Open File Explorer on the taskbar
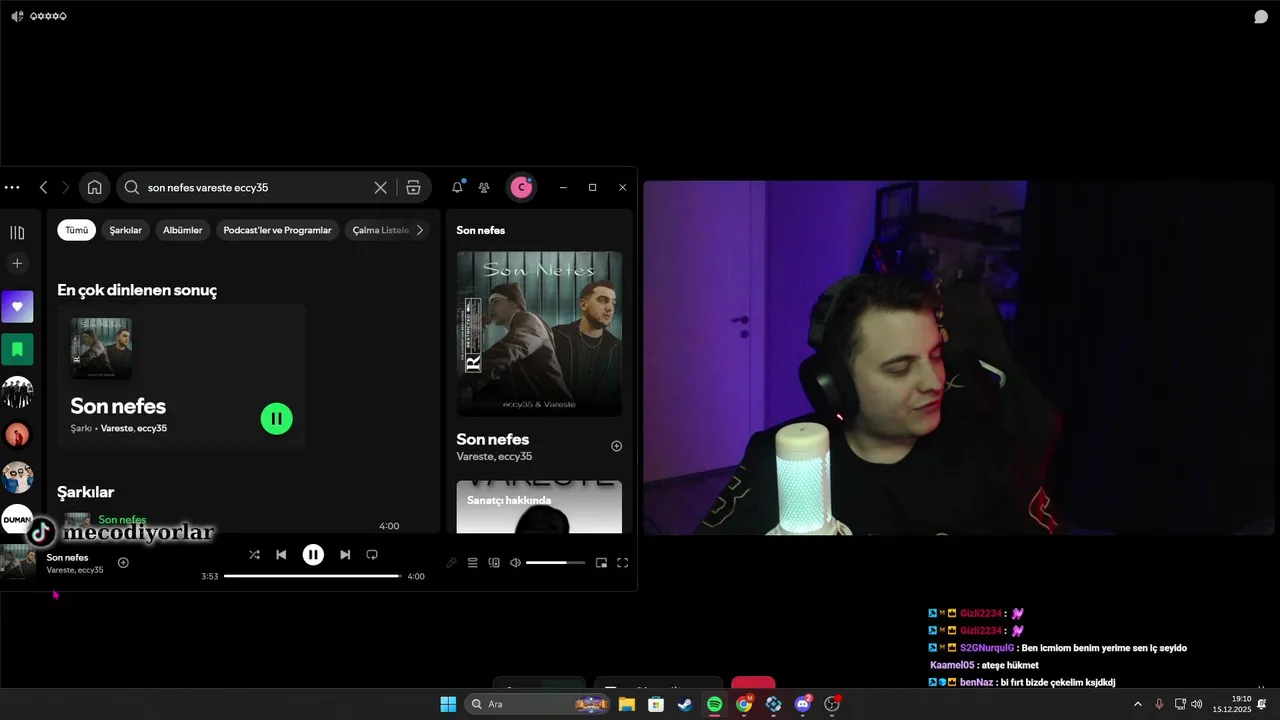1280x720 pixels. coord(627,704)
